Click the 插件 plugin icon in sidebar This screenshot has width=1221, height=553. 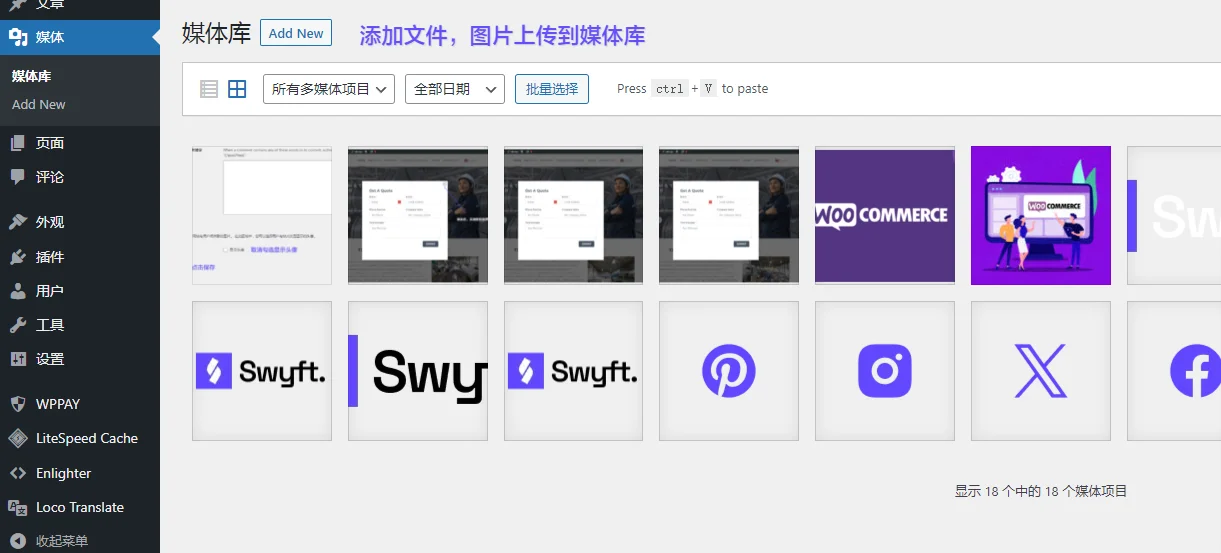[x=17, y=257]
